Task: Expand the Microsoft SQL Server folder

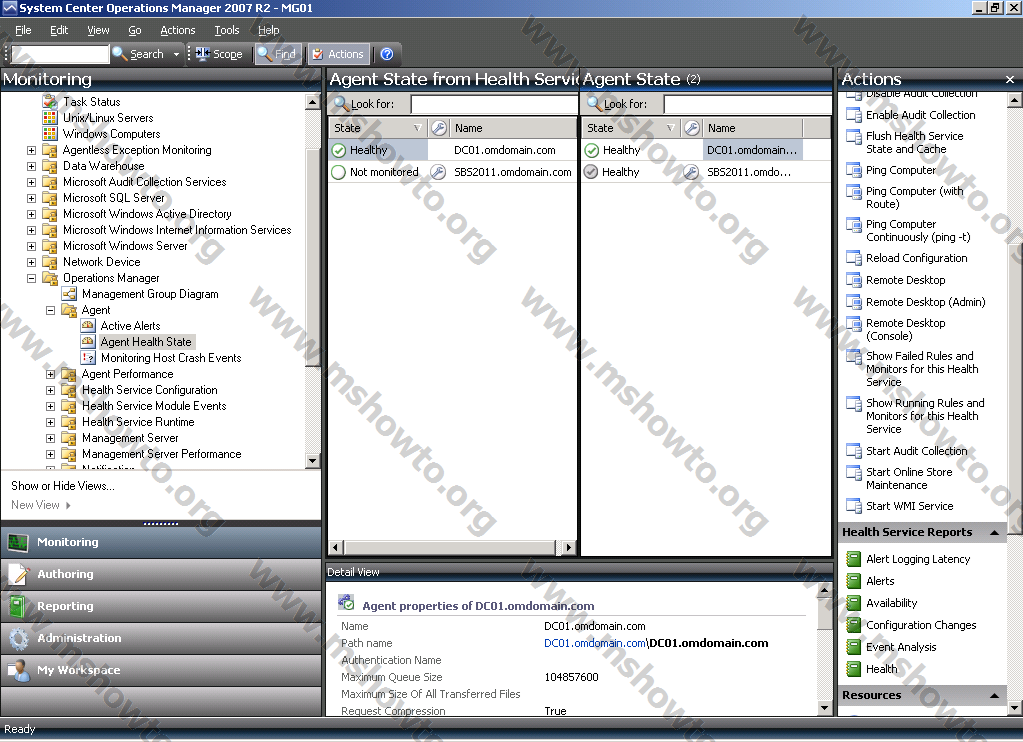Action: 31,198
